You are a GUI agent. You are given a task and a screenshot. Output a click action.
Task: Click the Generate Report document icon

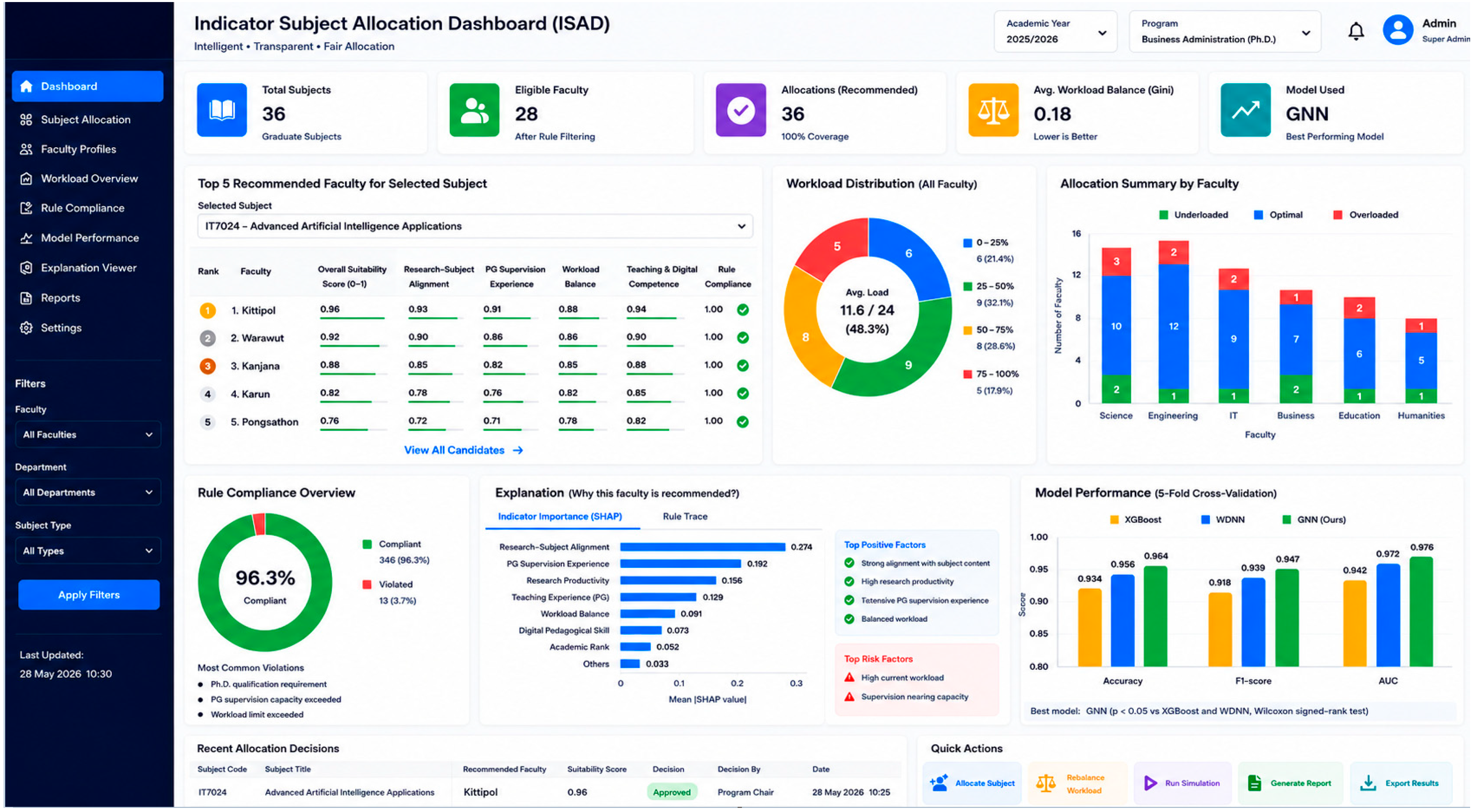click(1254, 783)
